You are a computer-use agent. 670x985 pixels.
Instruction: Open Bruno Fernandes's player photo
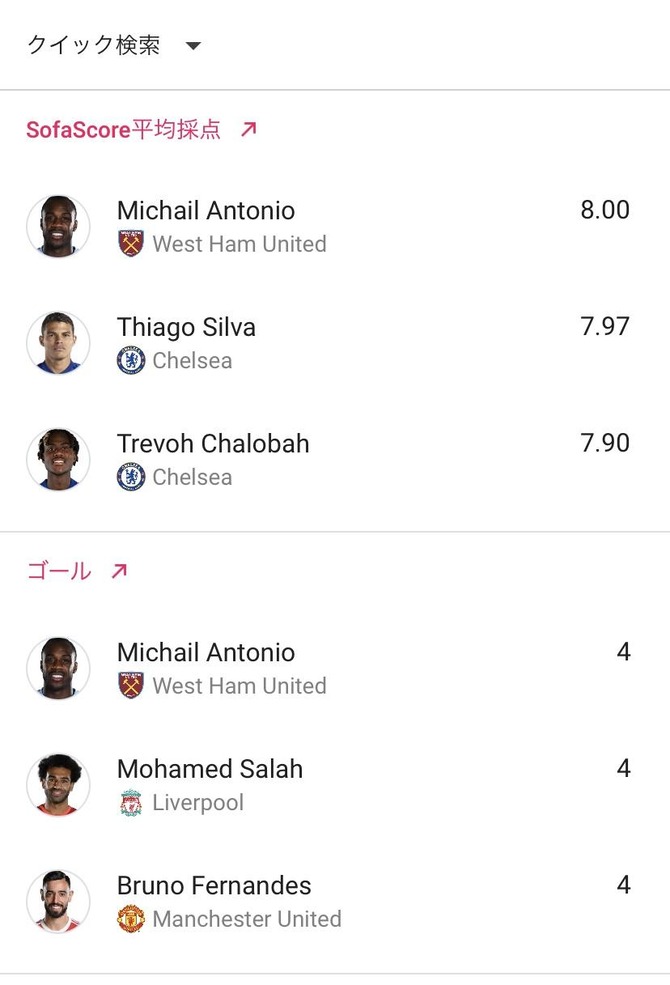click(x=58, y=901)
